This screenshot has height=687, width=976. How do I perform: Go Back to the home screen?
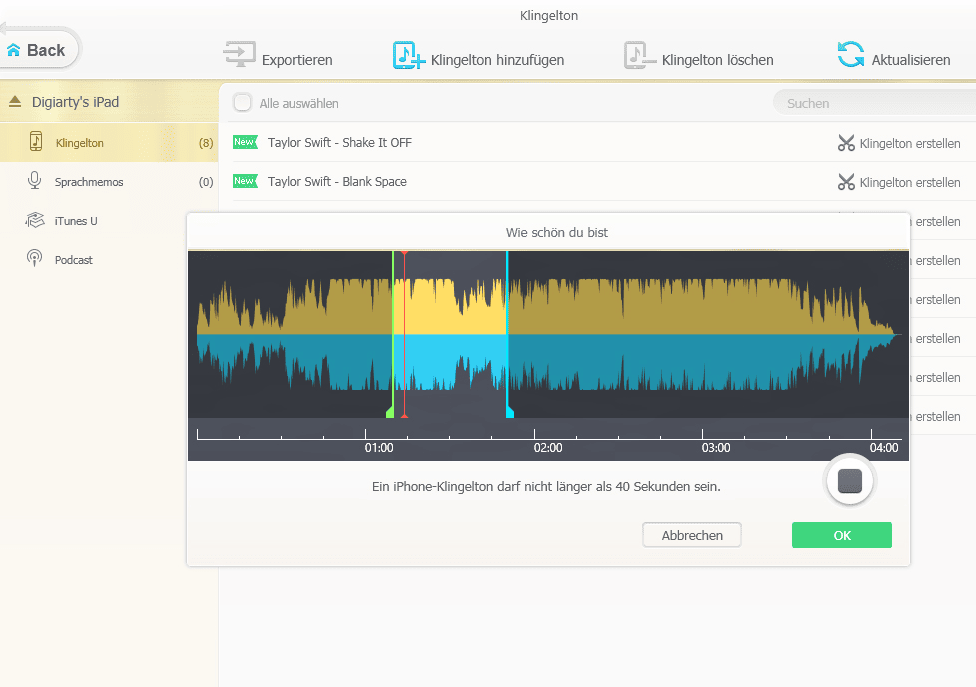[x=36, y=50]
